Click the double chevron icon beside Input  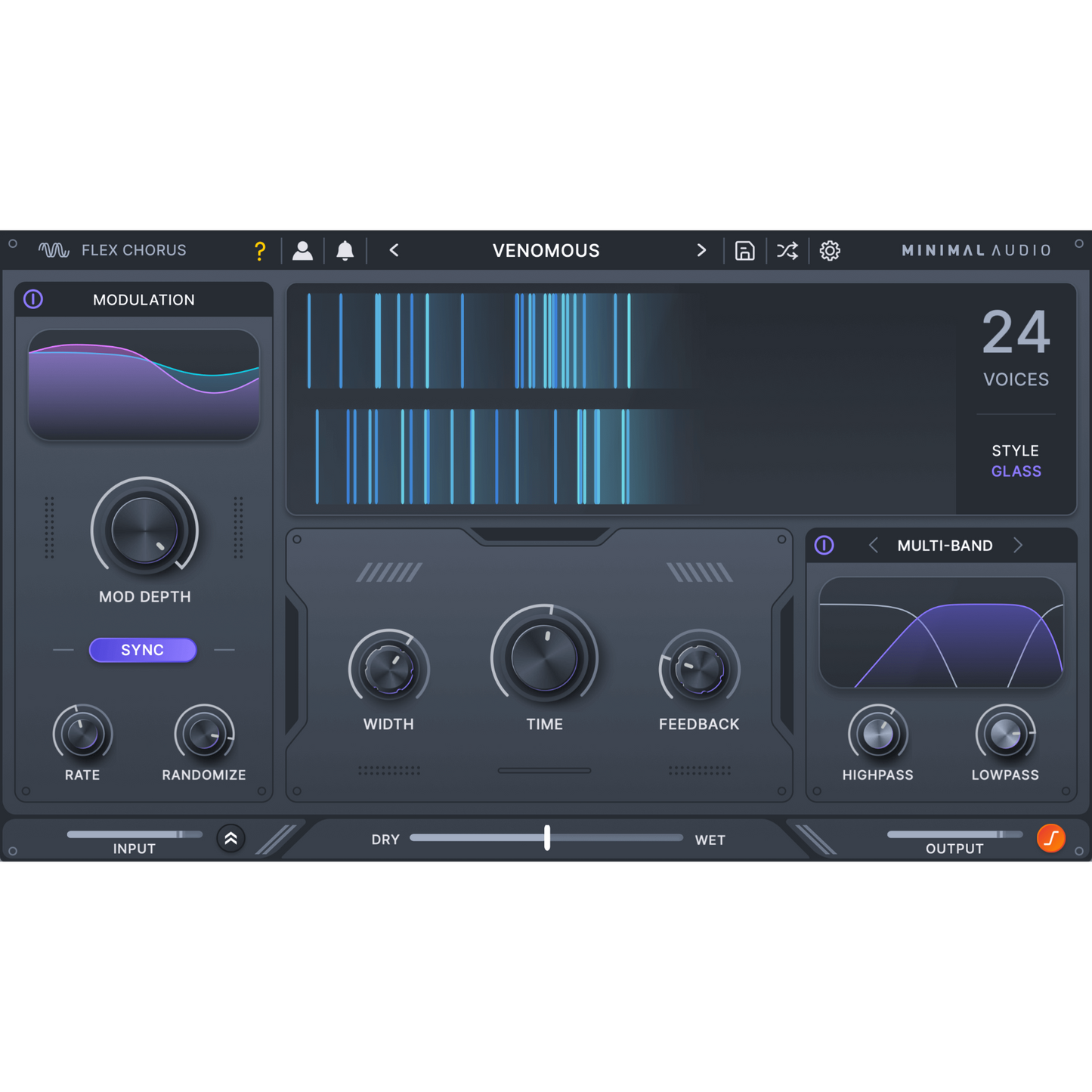[231, 838]
